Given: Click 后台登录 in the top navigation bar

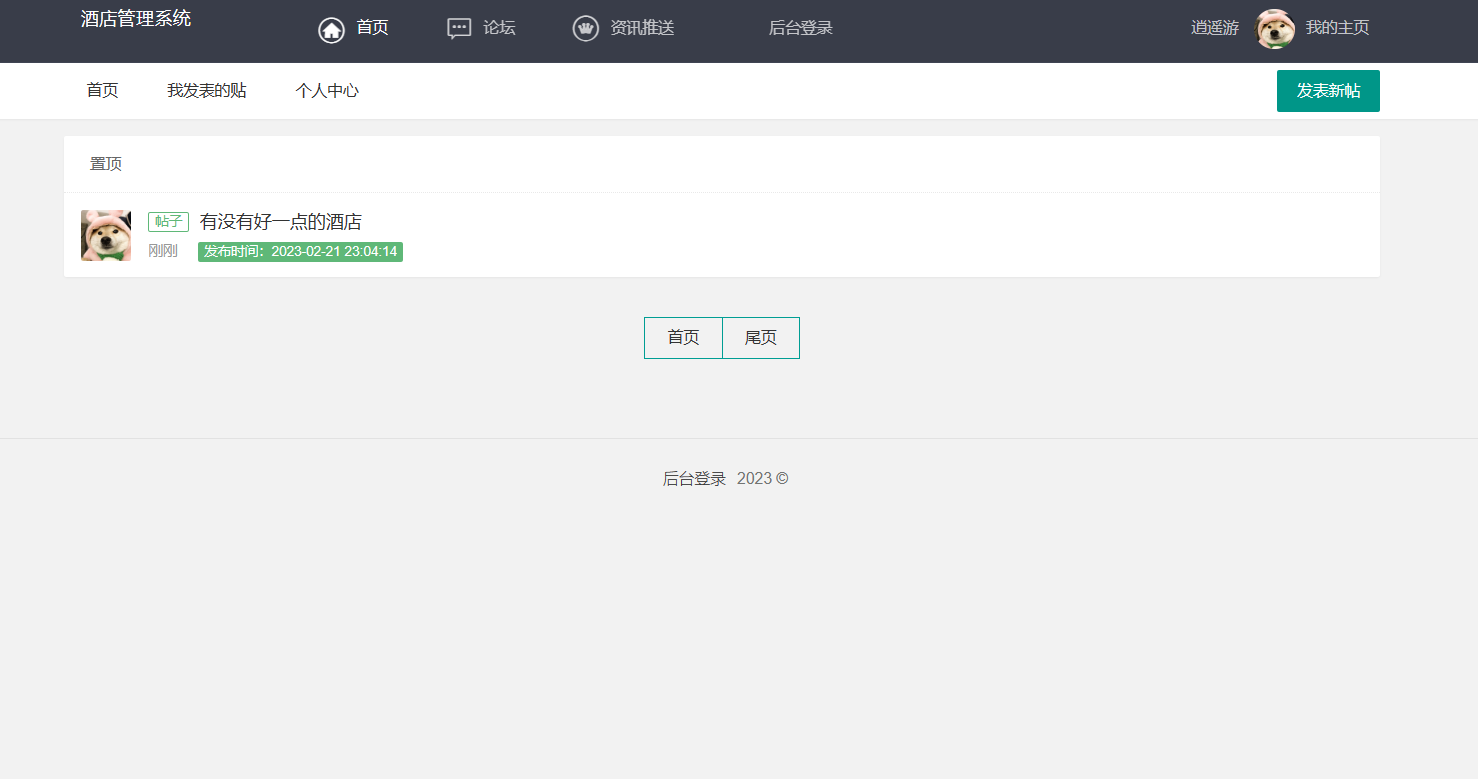Looking at the screenshot, I should point(800,28).
